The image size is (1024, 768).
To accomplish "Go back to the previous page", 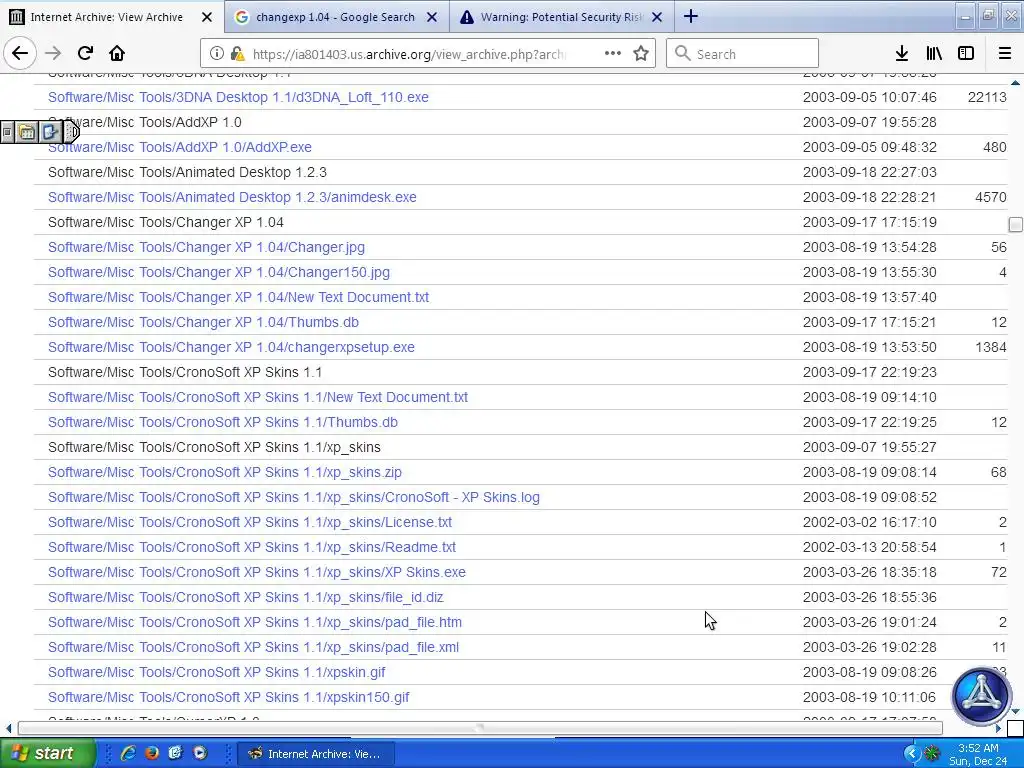I will [x=20, y=54].
